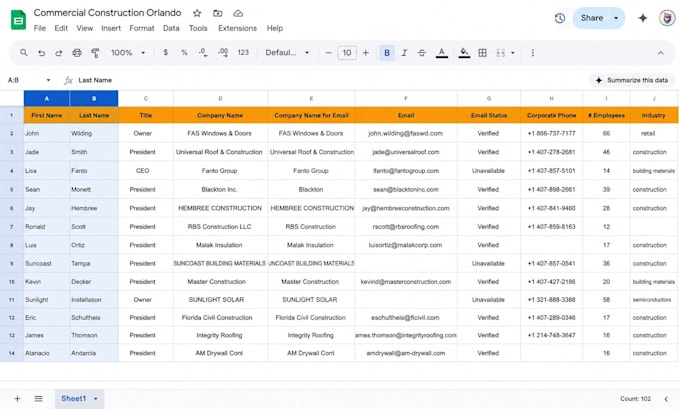Click the Share button
680x409 pixels.
(x=592, y=18)
